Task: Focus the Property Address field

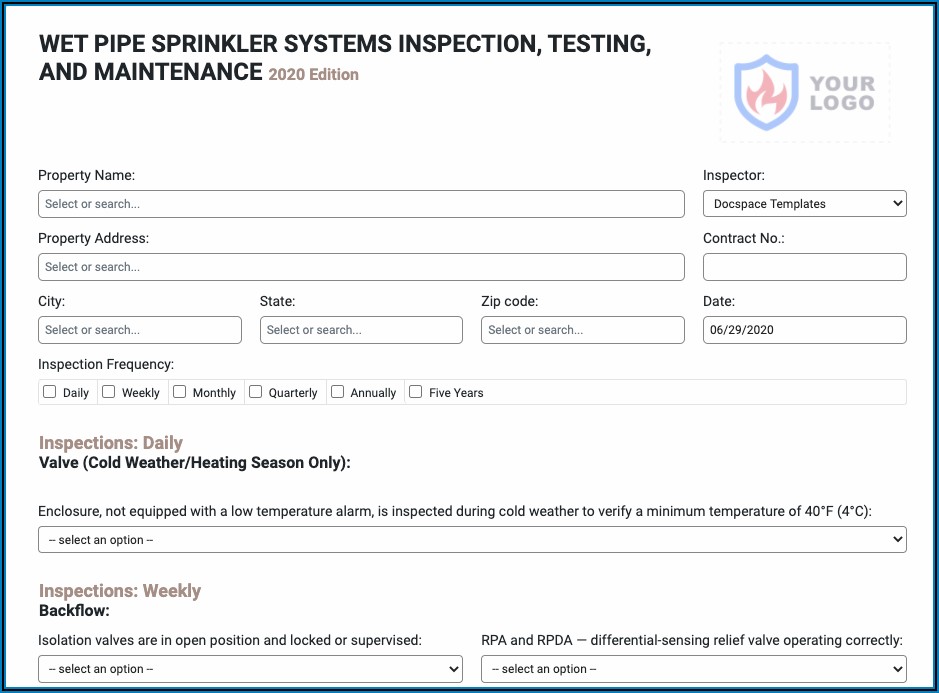Action: pos(361,267)
